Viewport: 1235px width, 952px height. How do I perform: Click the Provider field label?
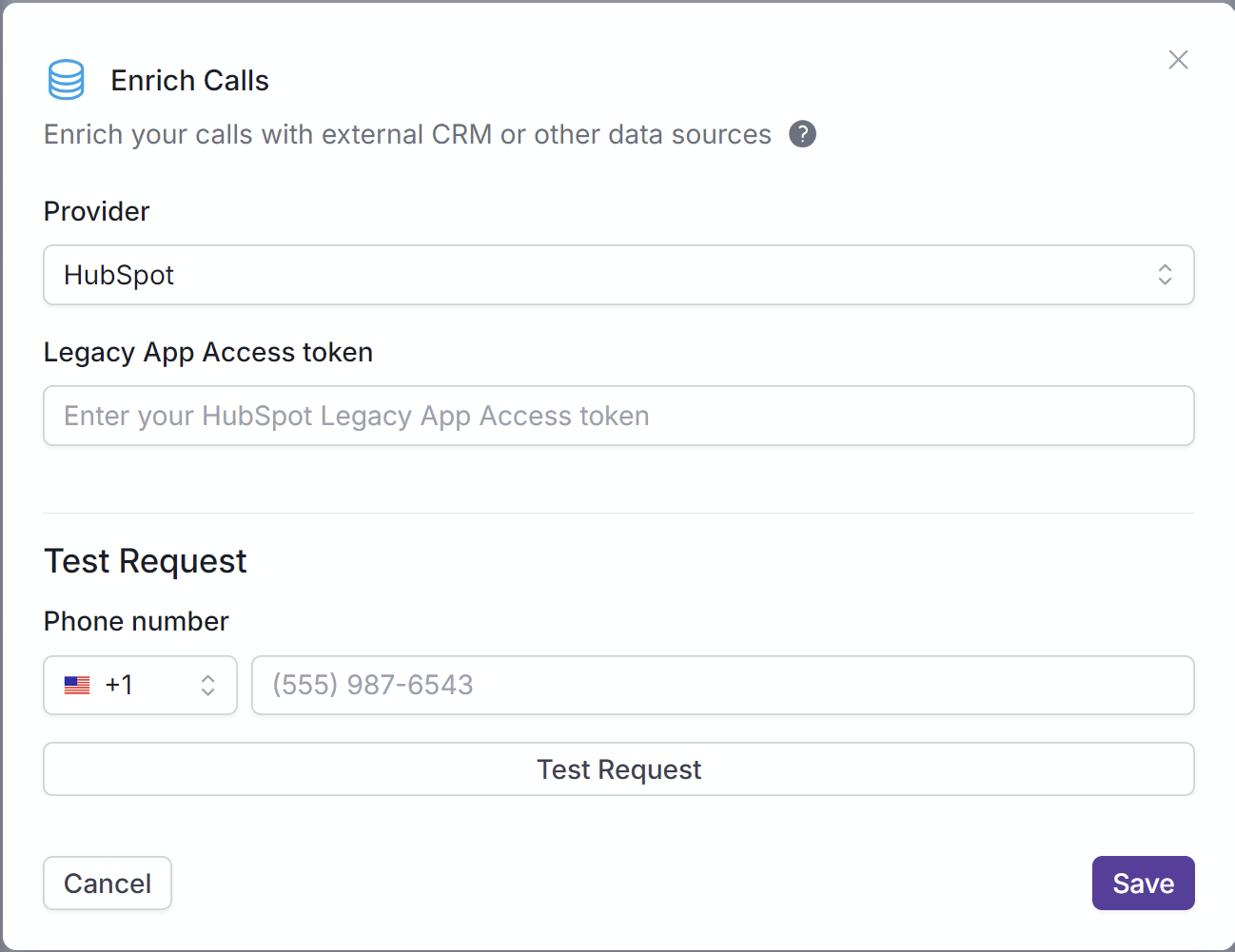(97, 211)
